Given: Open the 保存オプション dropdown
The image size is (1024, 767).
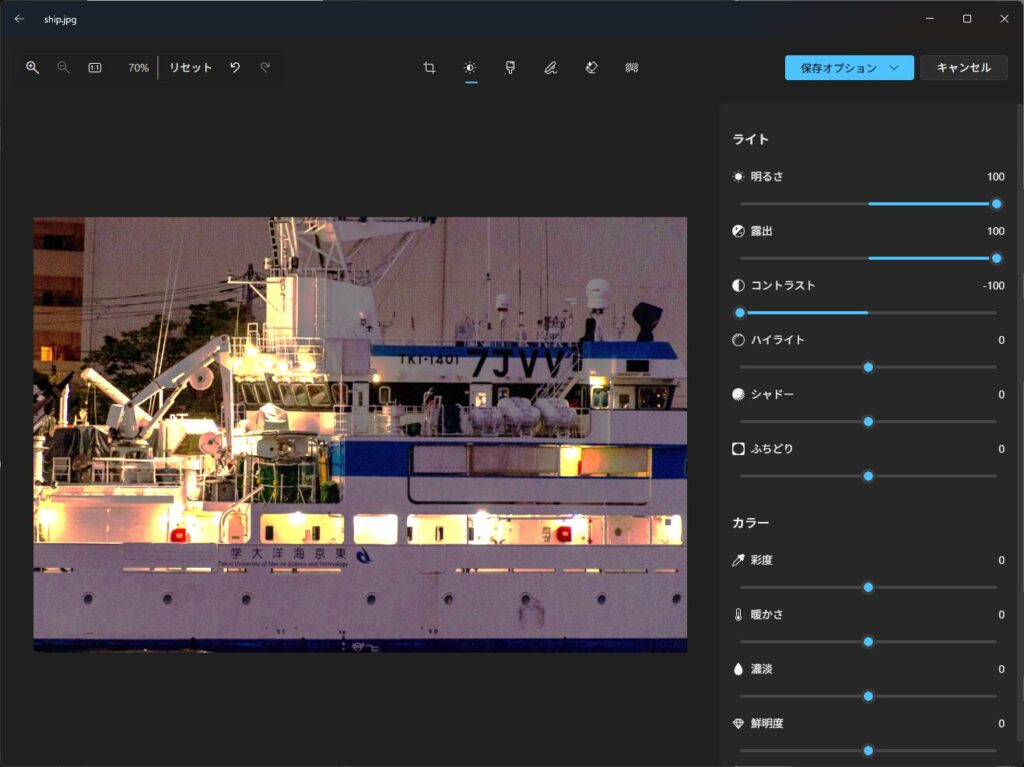Looking at the screenshot, I should click(x=849, y=67).
